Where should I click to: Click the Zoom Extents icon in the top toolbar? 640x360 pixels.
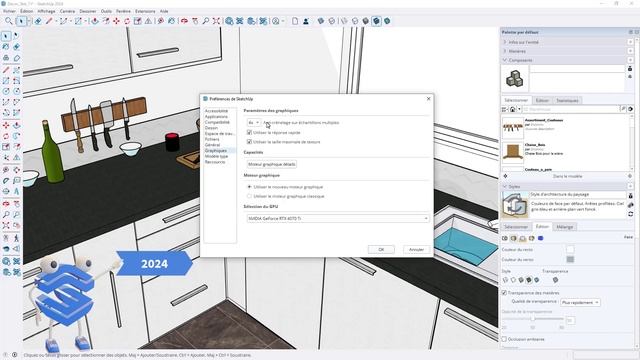coord(216,21)
